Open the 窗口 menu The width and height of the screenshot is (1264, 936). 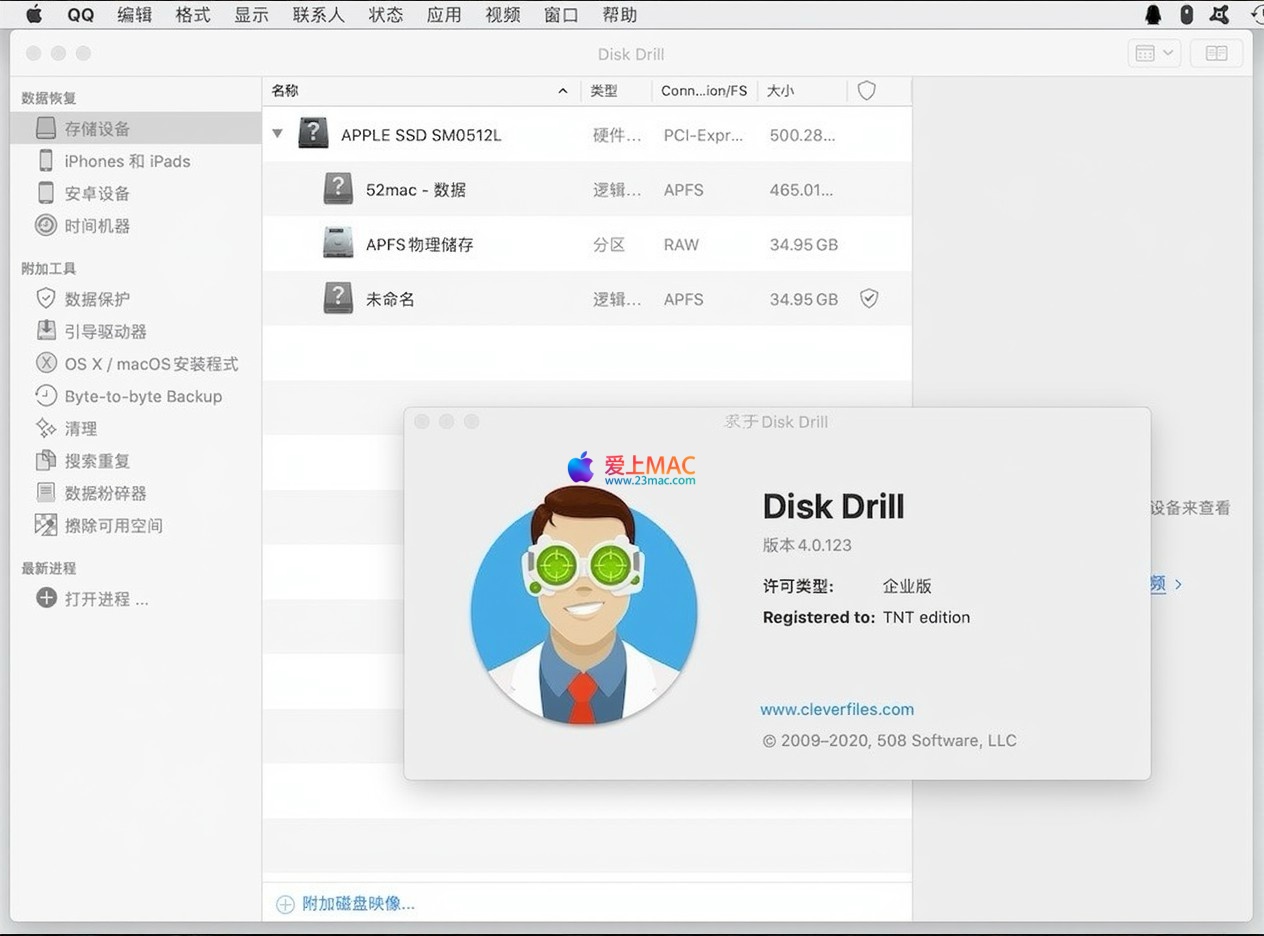point(561,15)
